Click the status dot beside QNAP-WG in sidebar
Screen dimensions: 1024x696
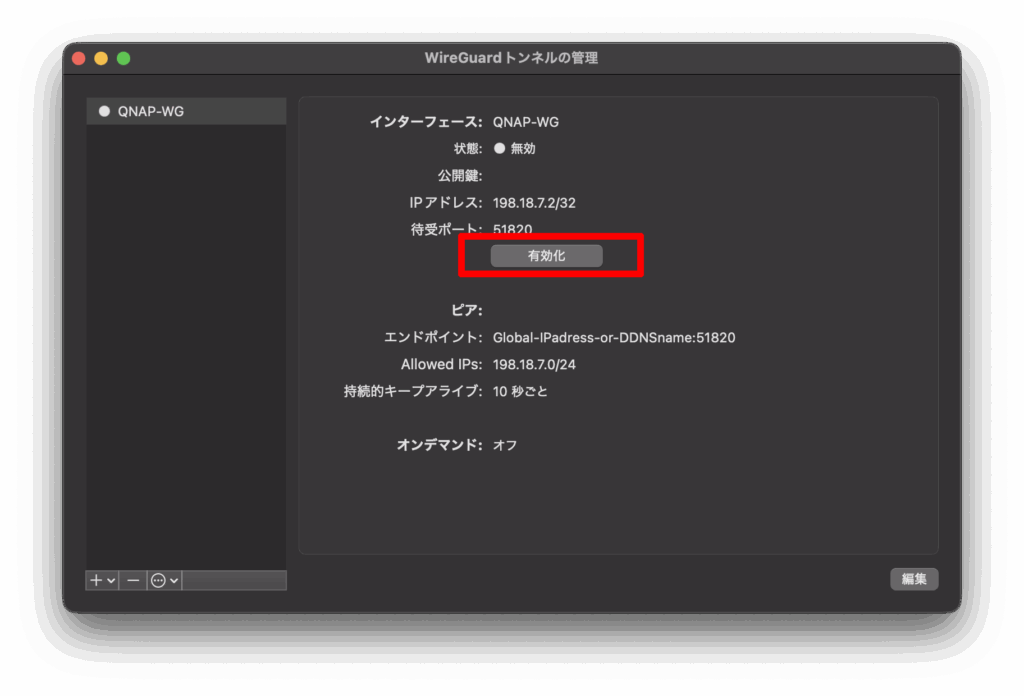[104, 111]
